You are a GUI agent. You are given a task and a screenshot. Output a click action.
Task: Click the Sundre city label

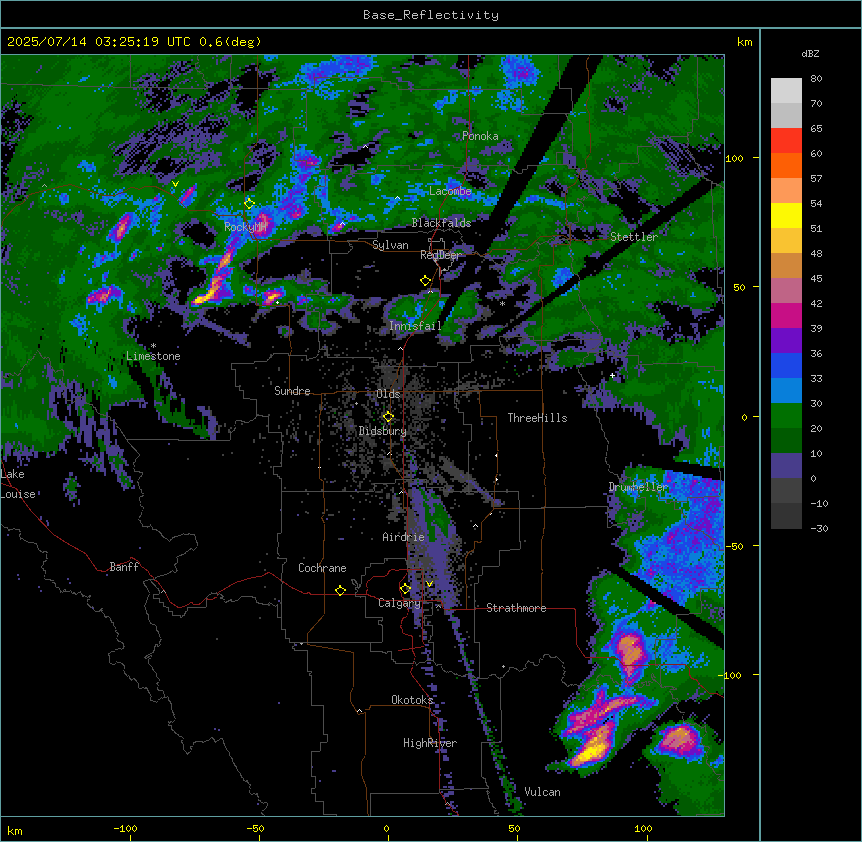(x=292, y=391)
